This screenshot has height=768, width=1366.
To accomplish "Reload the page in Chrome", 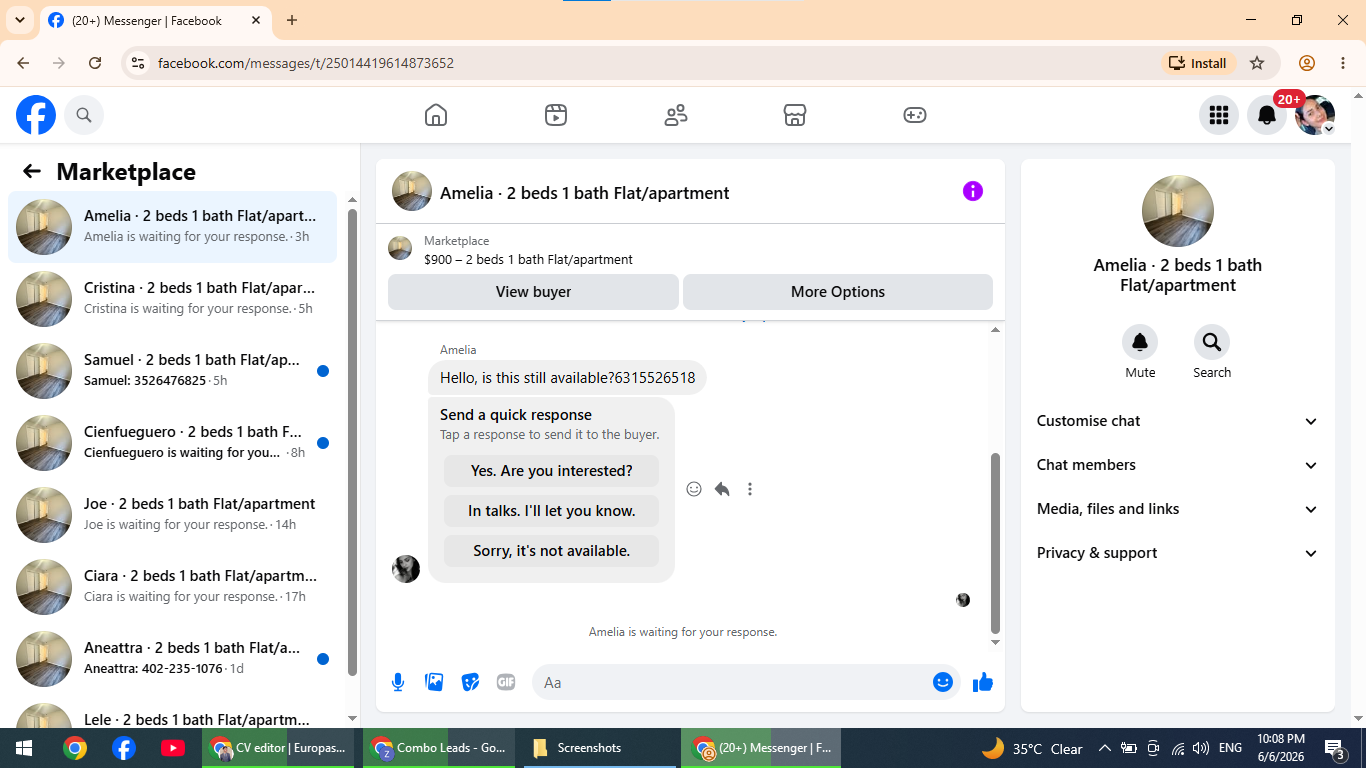I will pyautogui.click(x=95, y=63).
